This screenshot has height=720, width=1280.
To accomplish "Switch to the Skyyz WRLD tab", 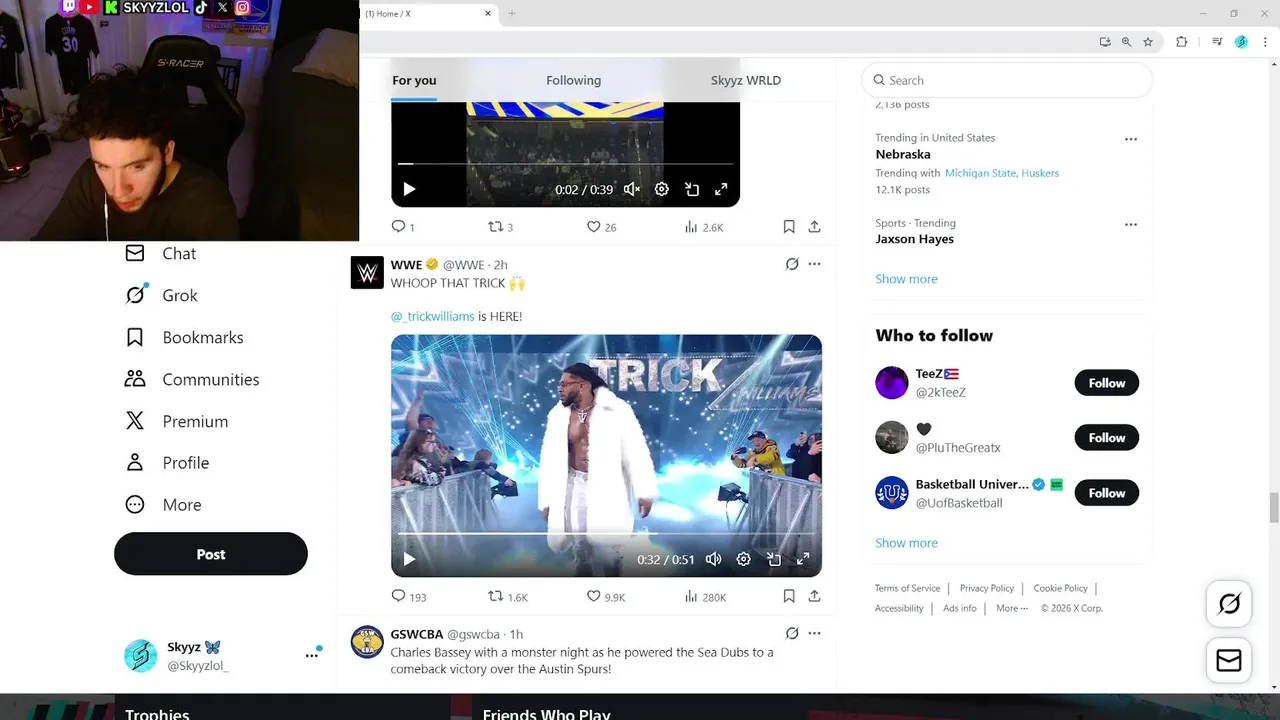I will tap(746, 80).
